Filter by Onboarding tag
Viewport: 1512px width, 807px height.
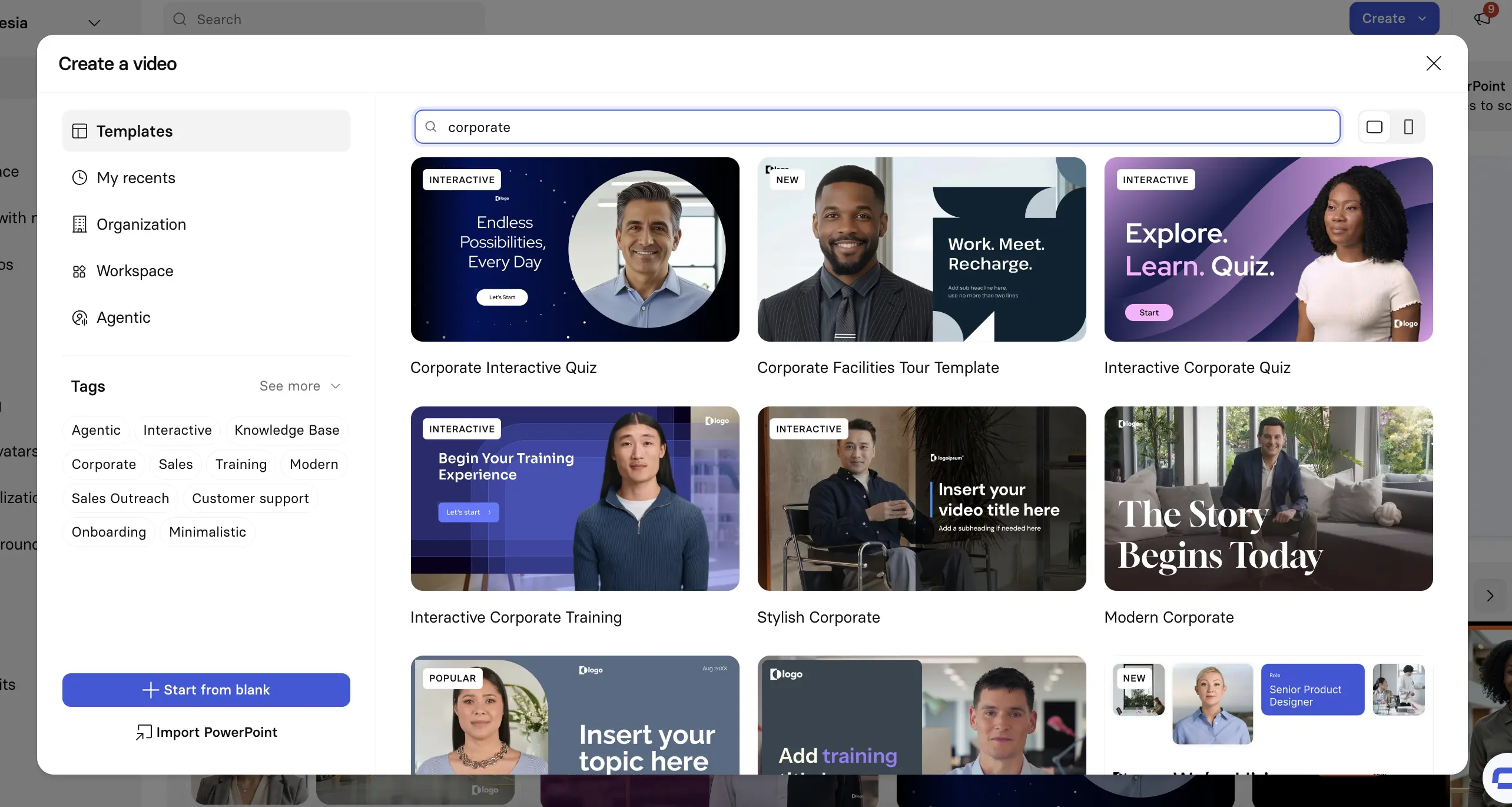pyautogui.click(x=109, y=532)
